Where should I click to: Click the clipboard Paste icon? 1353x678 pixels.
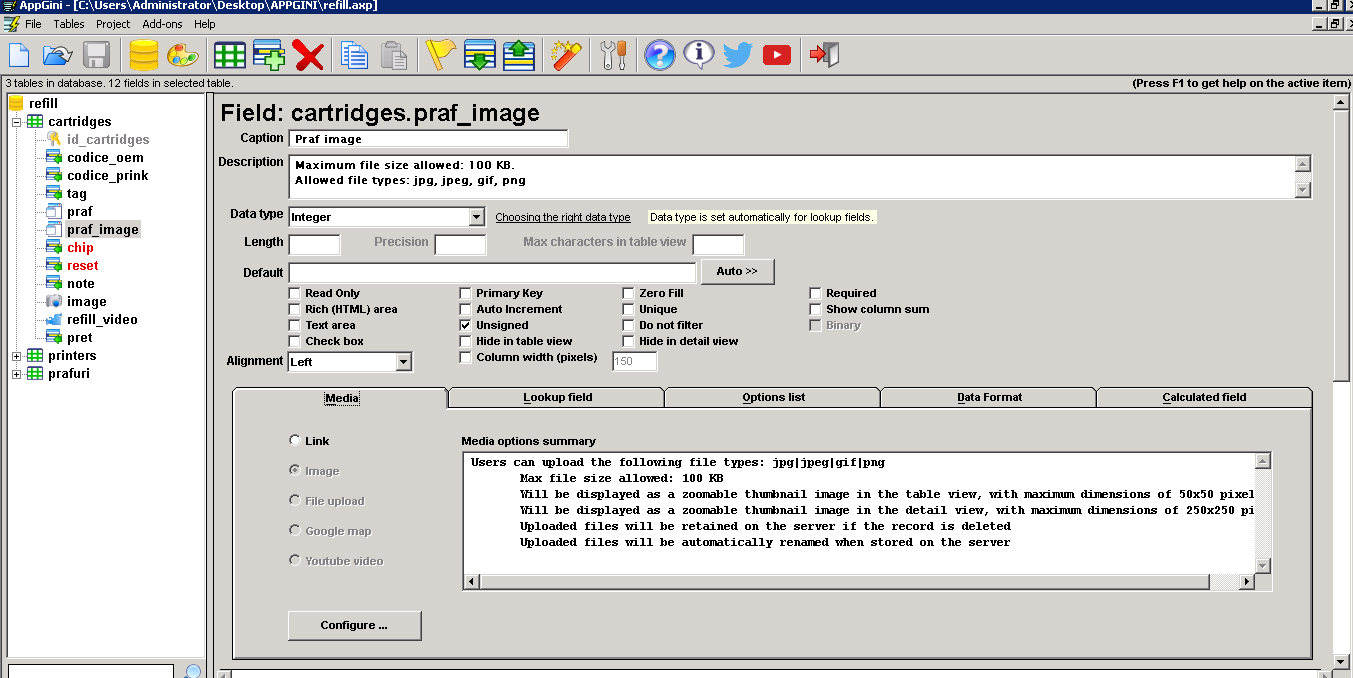tap(394, 54)
